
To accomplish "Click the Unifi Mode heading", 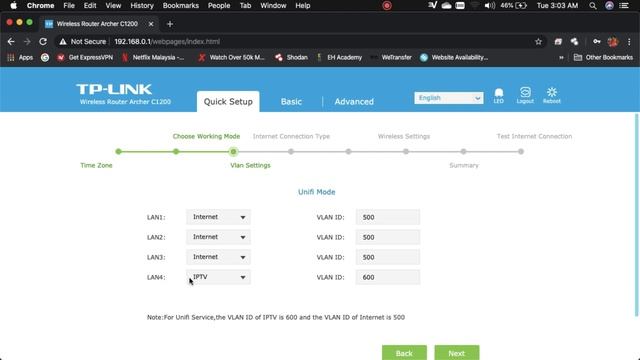I will [x=316, y=192].
